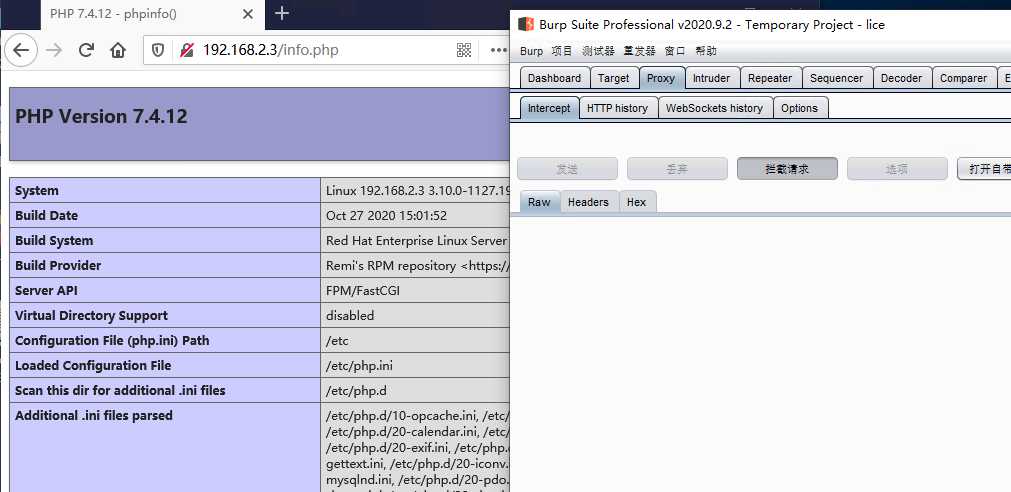Image resolution: width=1011 pixels, height=492 pixels.
Task: Open the 重发器 menu in Burp Suite
Action: click(639, 51)
